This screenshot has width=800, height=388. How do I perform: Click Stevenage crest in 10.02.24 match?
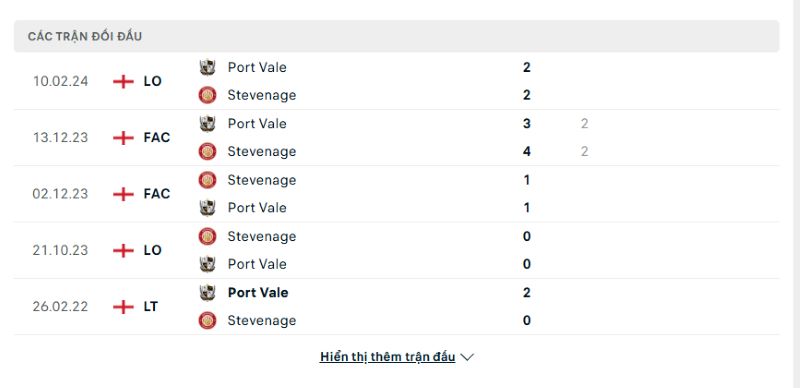207,95
